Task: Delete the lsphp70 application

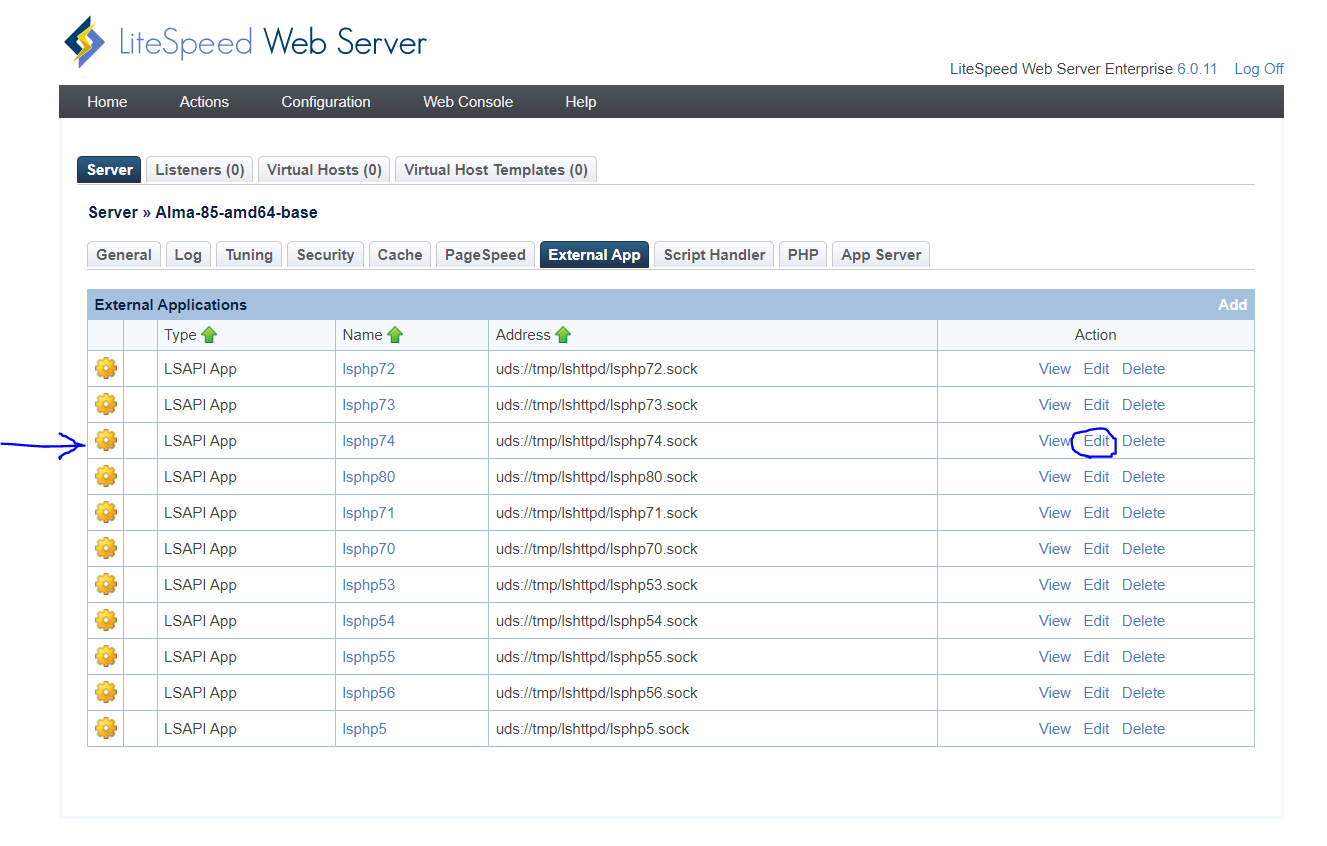Action: point(1143,549)
